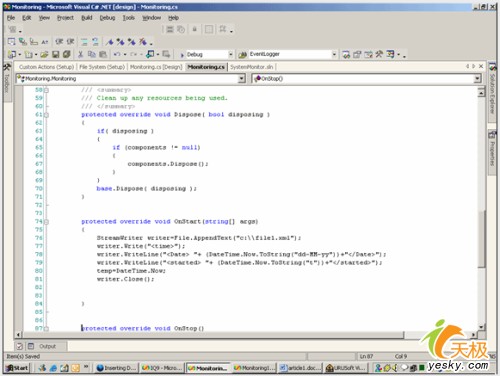Switch to SystemMonitor.sln tab
Screen dimensions: 500x376
tap(252, 67)
